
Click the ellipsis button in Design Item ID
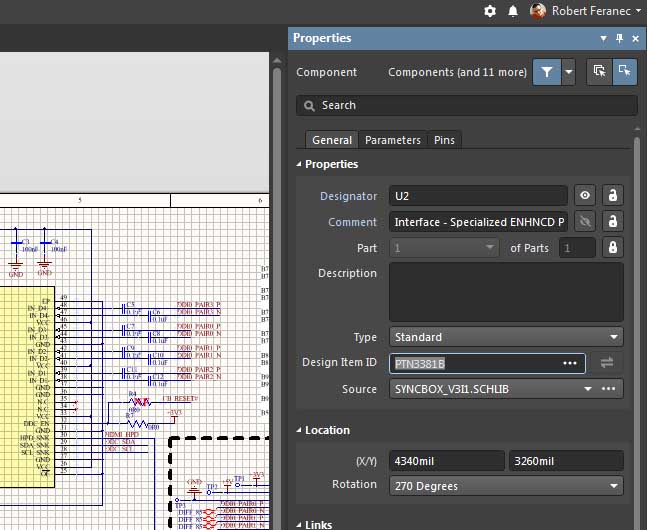pyautogui.click(x=570, y=363)
